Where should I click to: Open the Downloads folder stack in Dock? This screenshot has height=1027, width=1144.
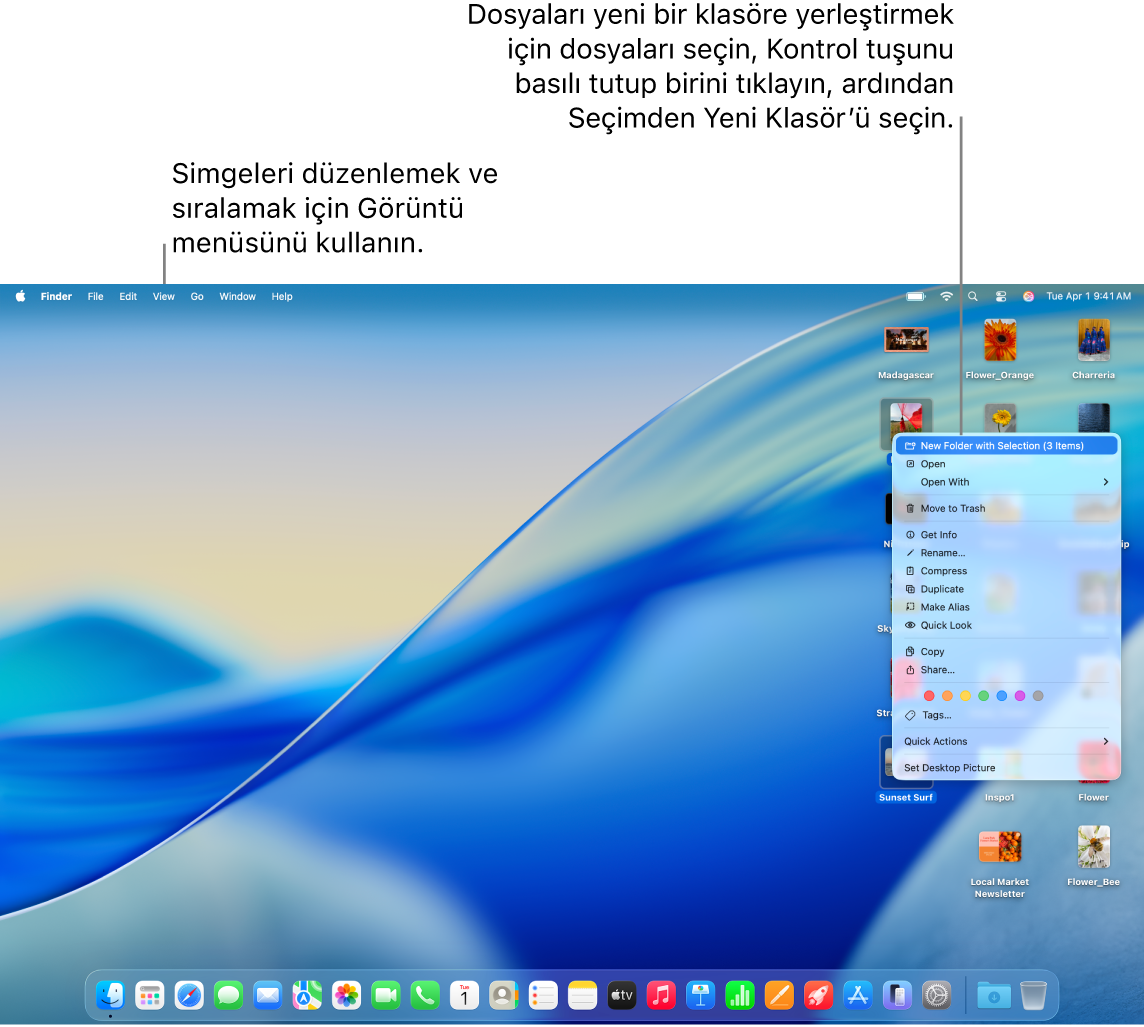[x=994, y=996]
